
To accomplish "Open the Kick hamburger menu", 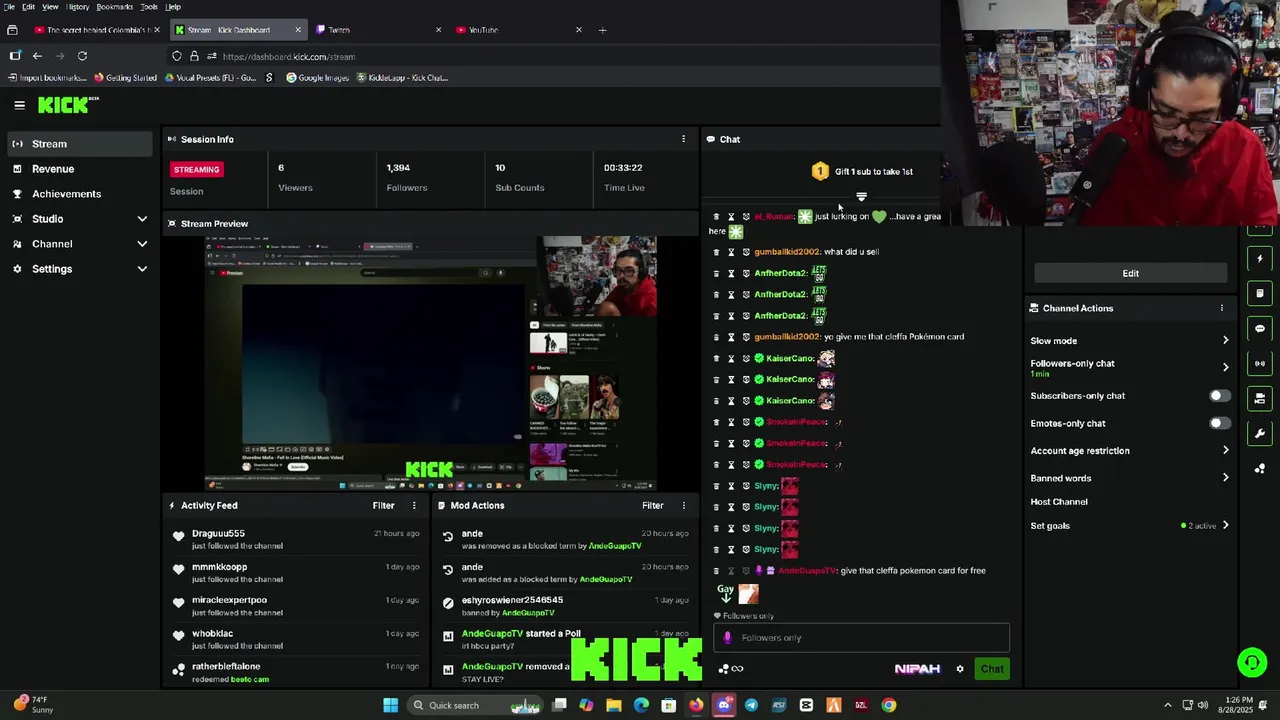I will click(19, 105).
